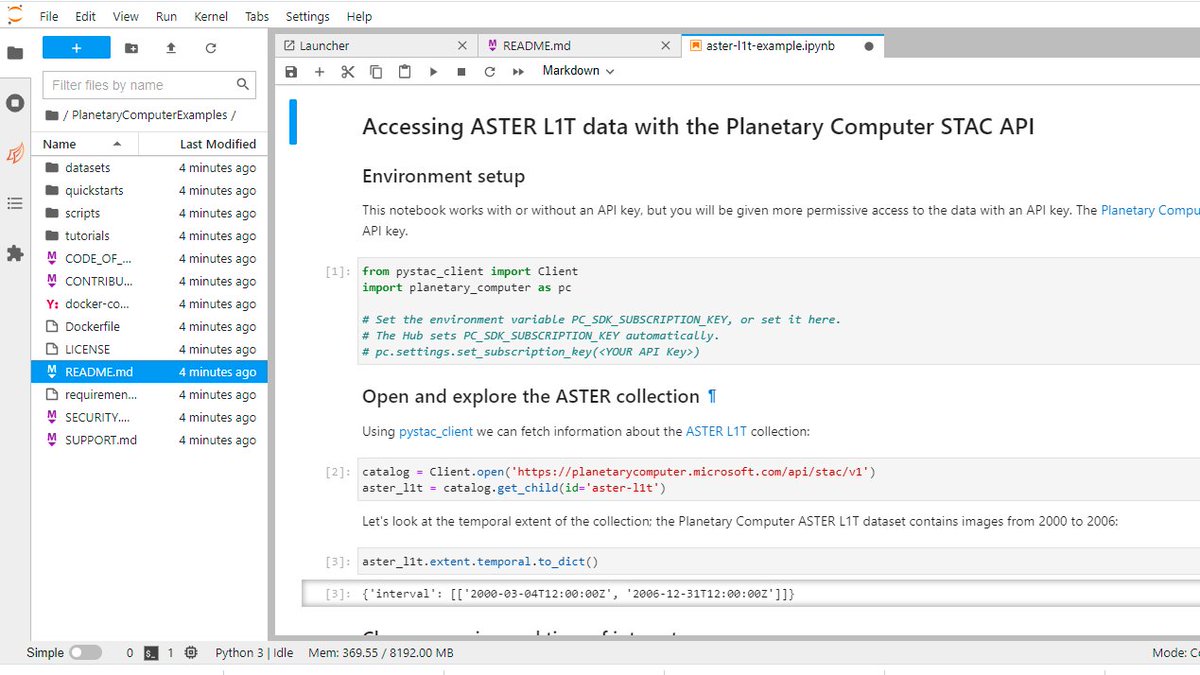Upload files using the upload arrow icon
The image size is (1200, 675).
[172, 47]
